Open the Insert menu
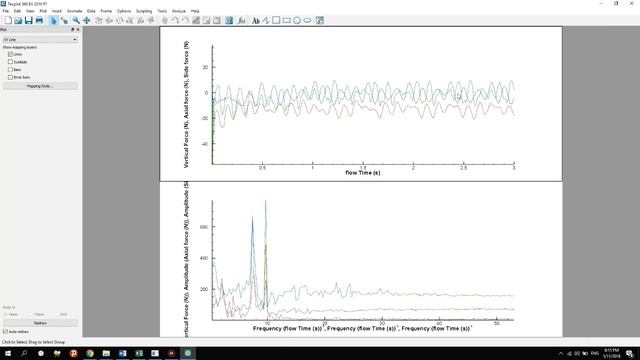Screen dimensions: 640x360 tap(57, 11)
